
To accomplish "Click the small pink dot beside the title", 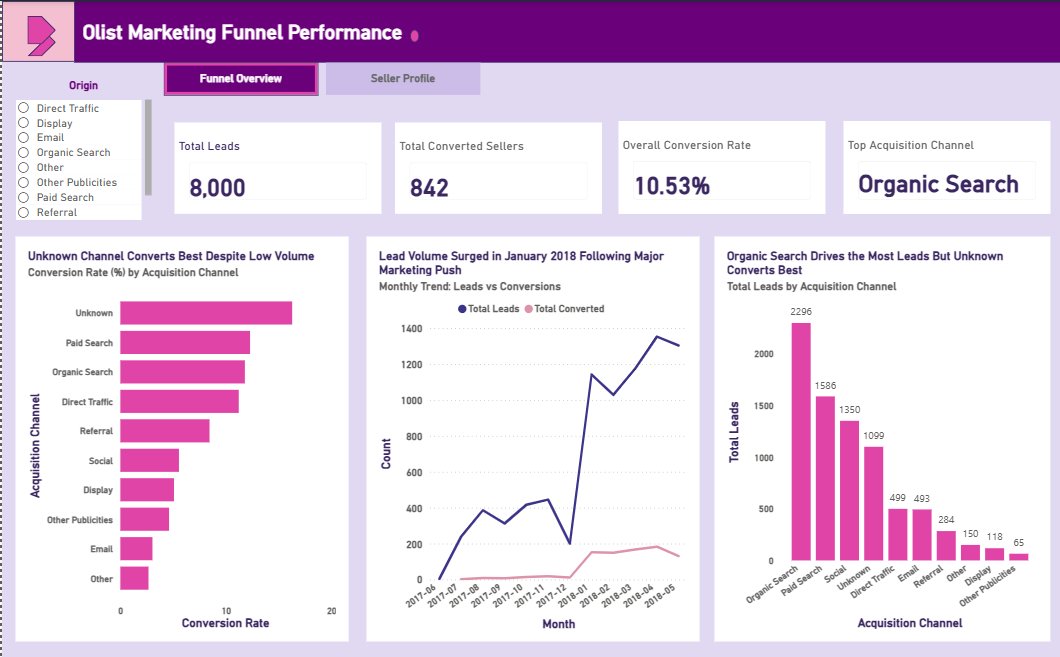I will click(414, 35).
